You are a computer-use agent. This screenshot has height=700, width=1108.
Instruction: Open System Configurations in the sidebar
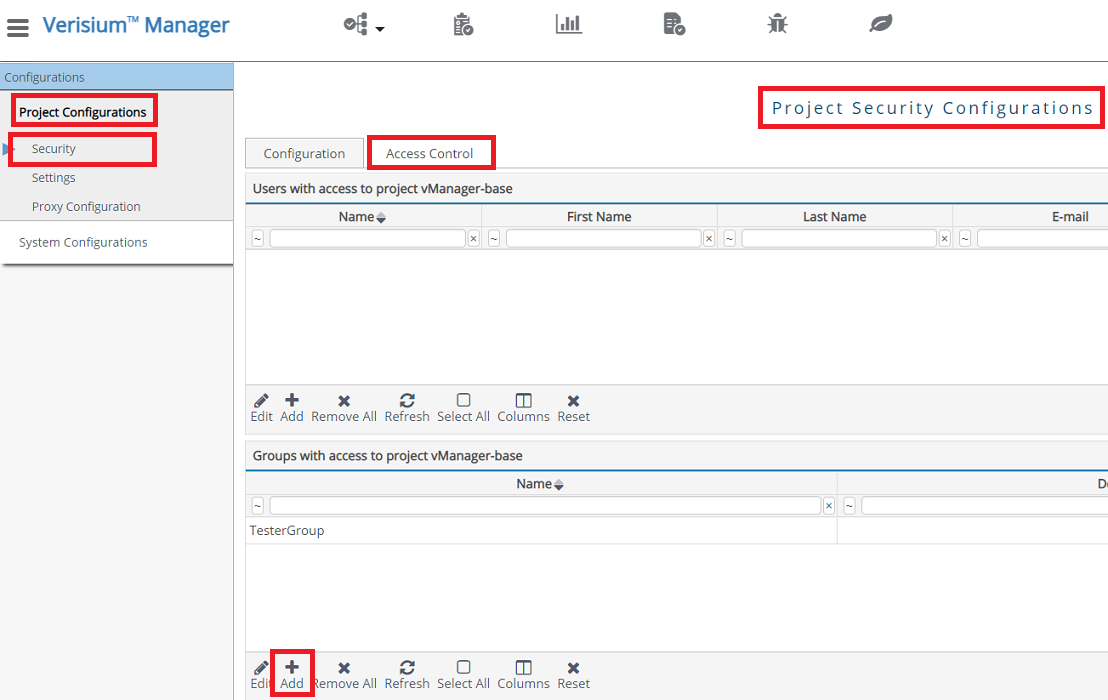(x=83, y=242)
